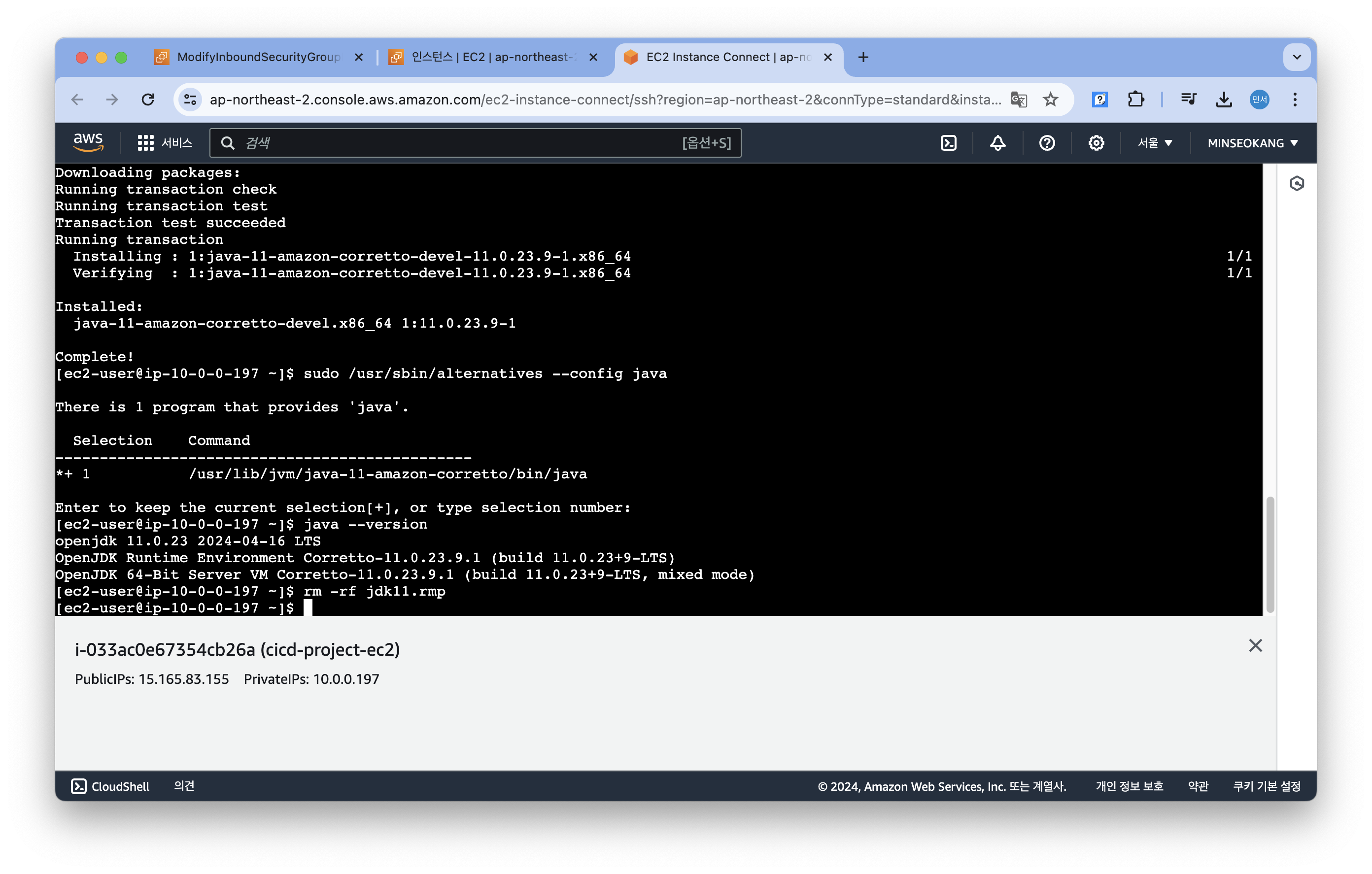Viewport: 1372px width, 874px height.
Task: Click the hexagon icon in right sidebar
Action: point(1297,183)
